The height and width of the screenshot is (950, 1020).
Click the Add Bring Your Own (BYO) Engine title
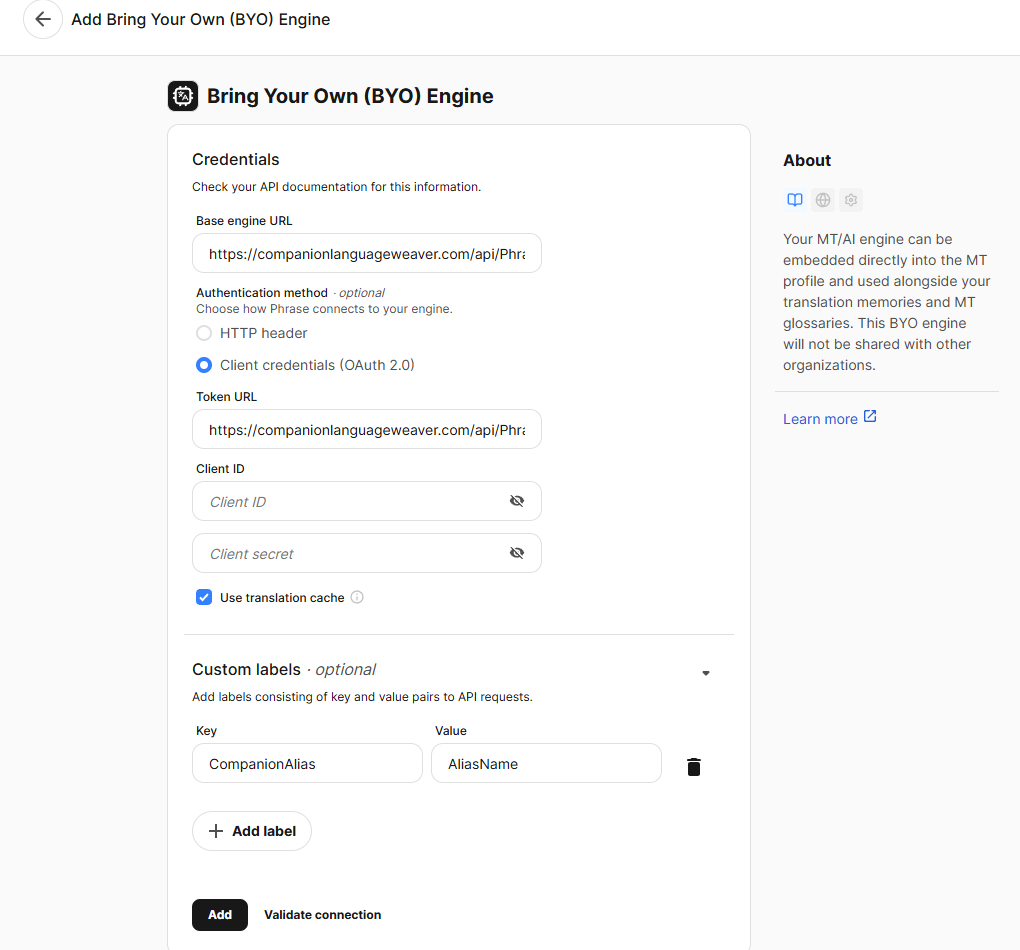(x=200, y=20)
